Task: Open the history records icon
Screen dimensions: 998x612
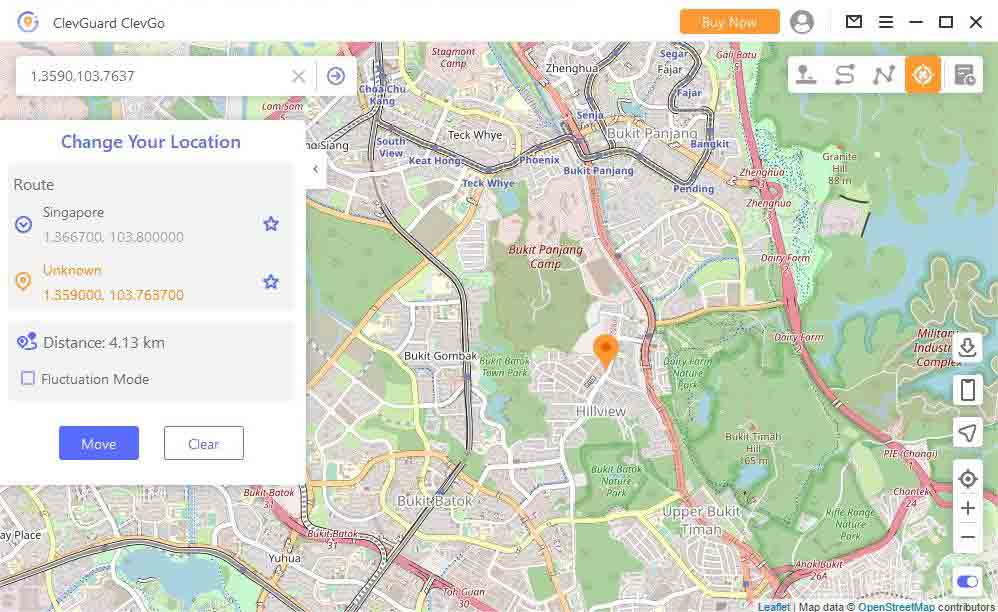Action: point(964,75)
